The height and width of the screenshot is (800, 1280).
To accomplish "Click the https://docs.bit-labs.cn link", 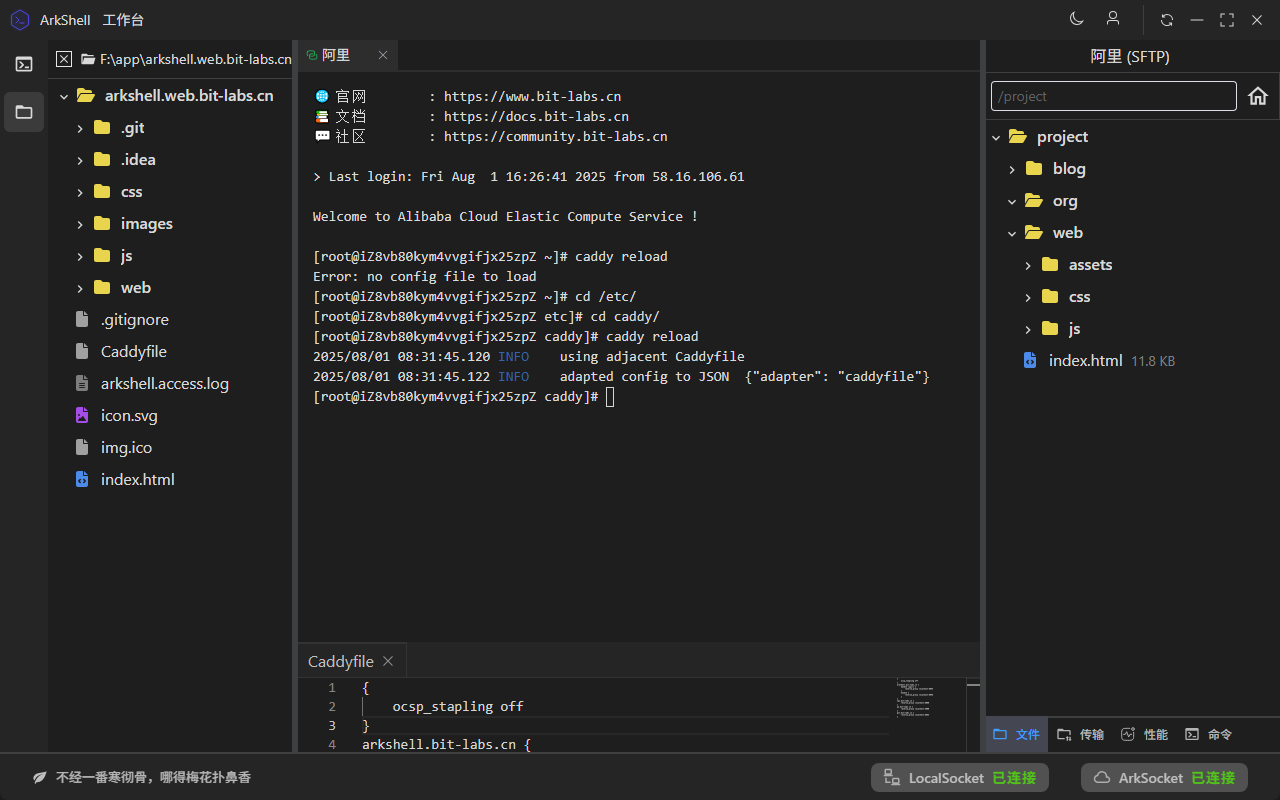I will pos(536,117).
